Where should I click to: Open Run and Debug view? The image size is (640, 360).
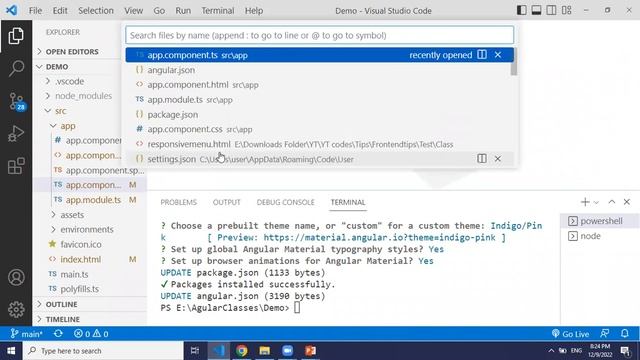click(16, 133)
